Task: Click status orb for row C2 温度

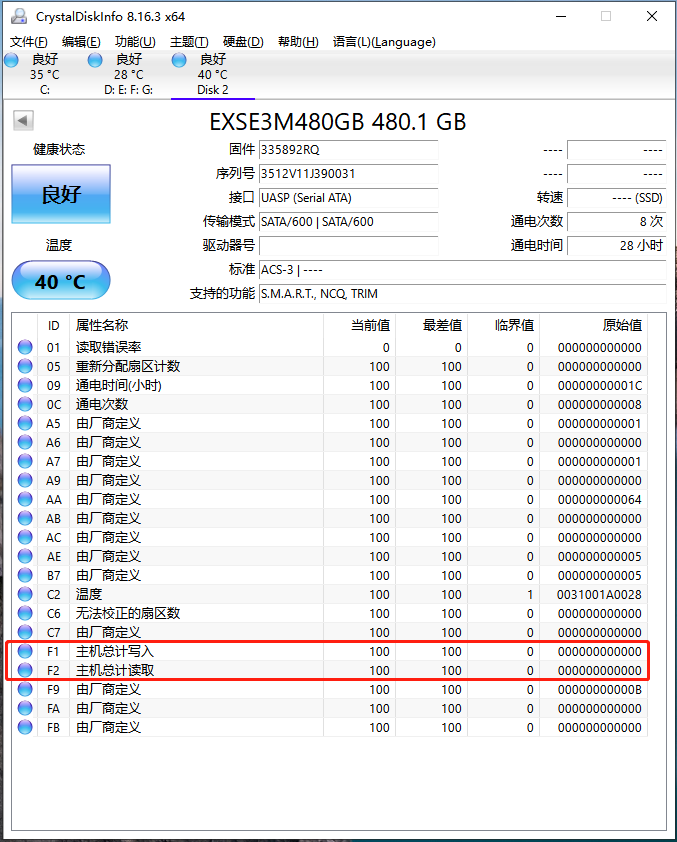Action: (x=25, y=594)
